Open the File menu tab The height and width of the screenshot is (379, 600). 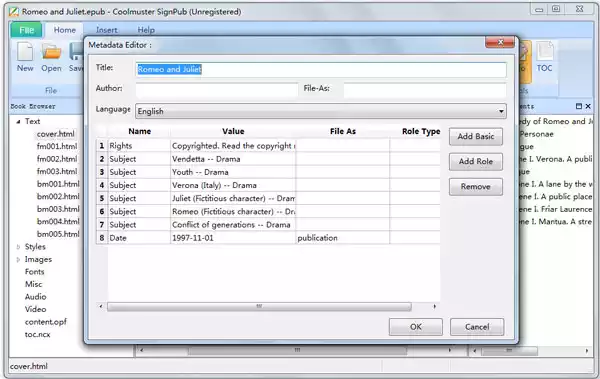click(26, 30)
